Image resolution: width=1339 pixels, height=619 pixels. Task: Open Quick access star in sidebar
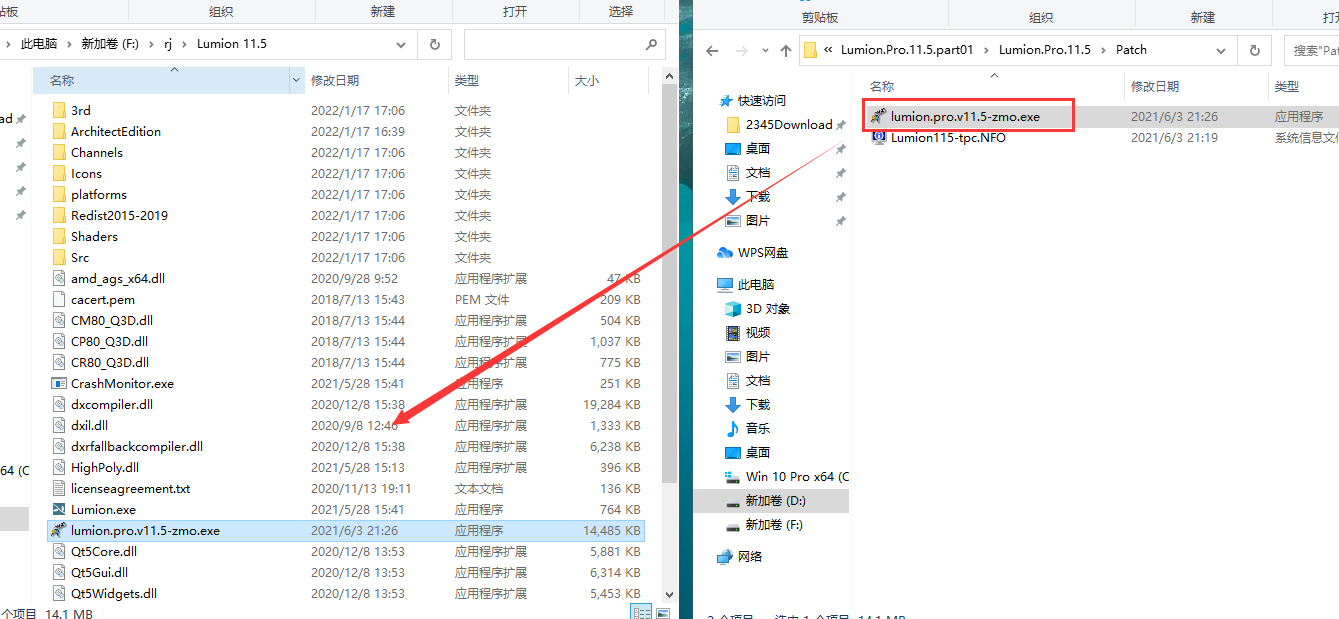[727, 101]
